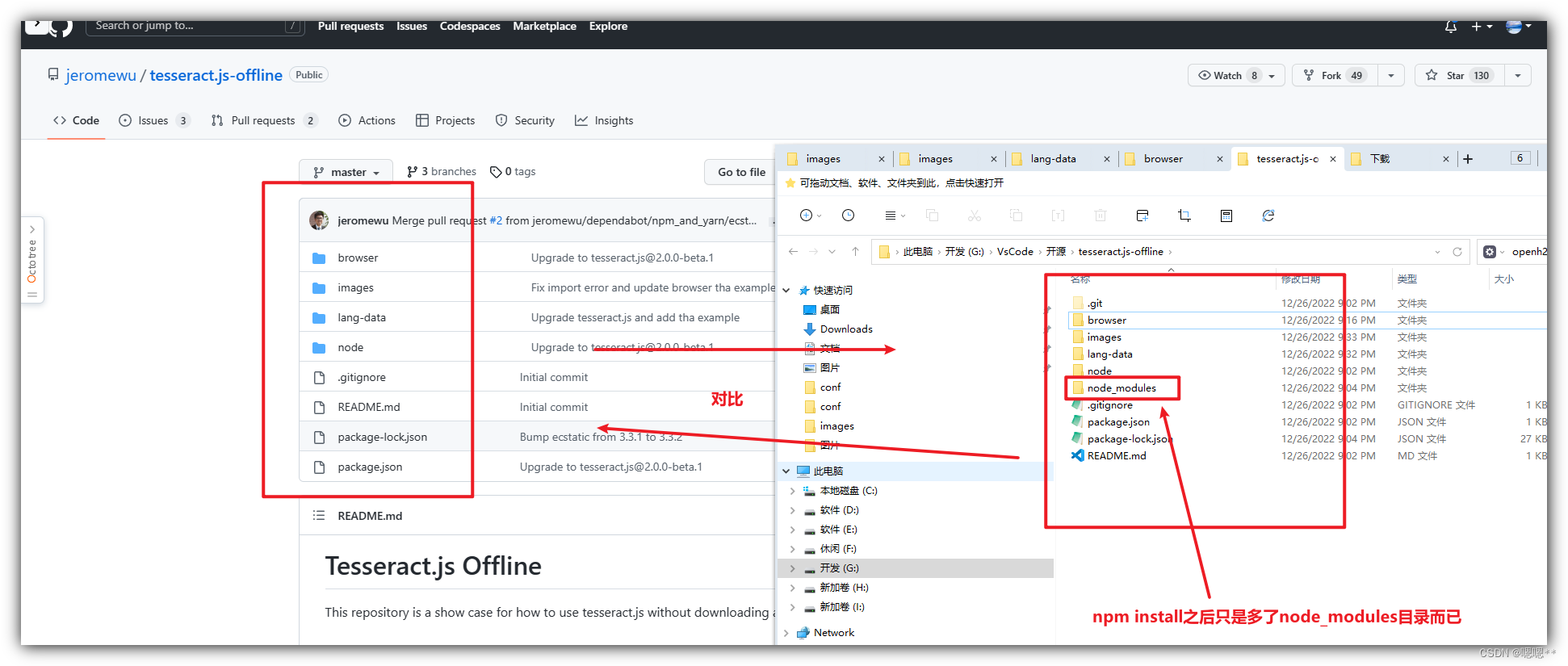Image resolution: width=1568 pixels, height=666 pixels.
Task: Refresh the explorer address bar
Action: point(1457,252)
